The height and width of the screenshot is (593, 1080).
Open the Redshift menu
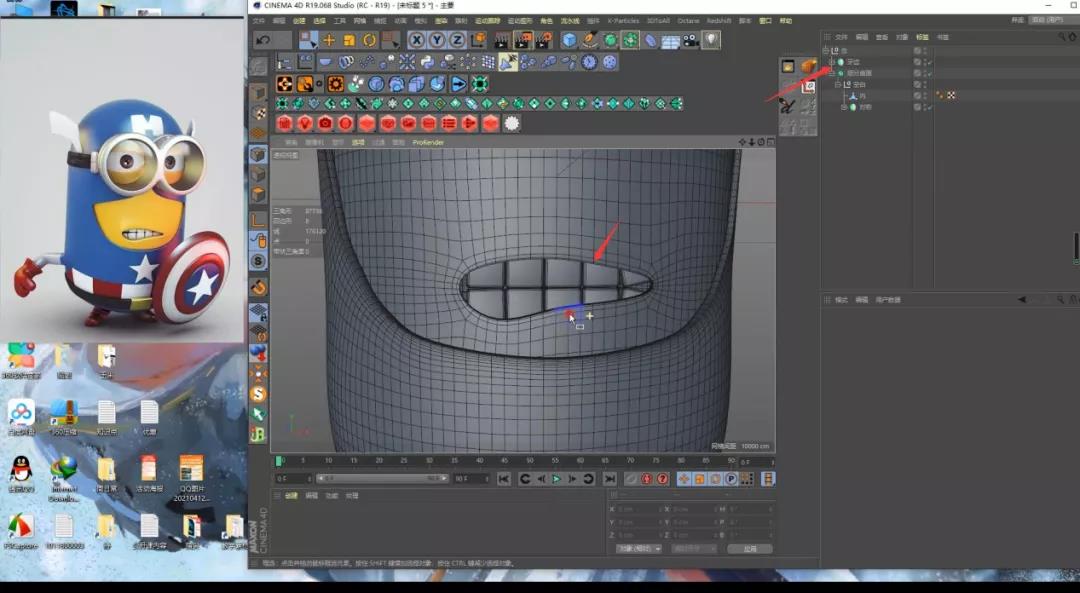[719, 21]
